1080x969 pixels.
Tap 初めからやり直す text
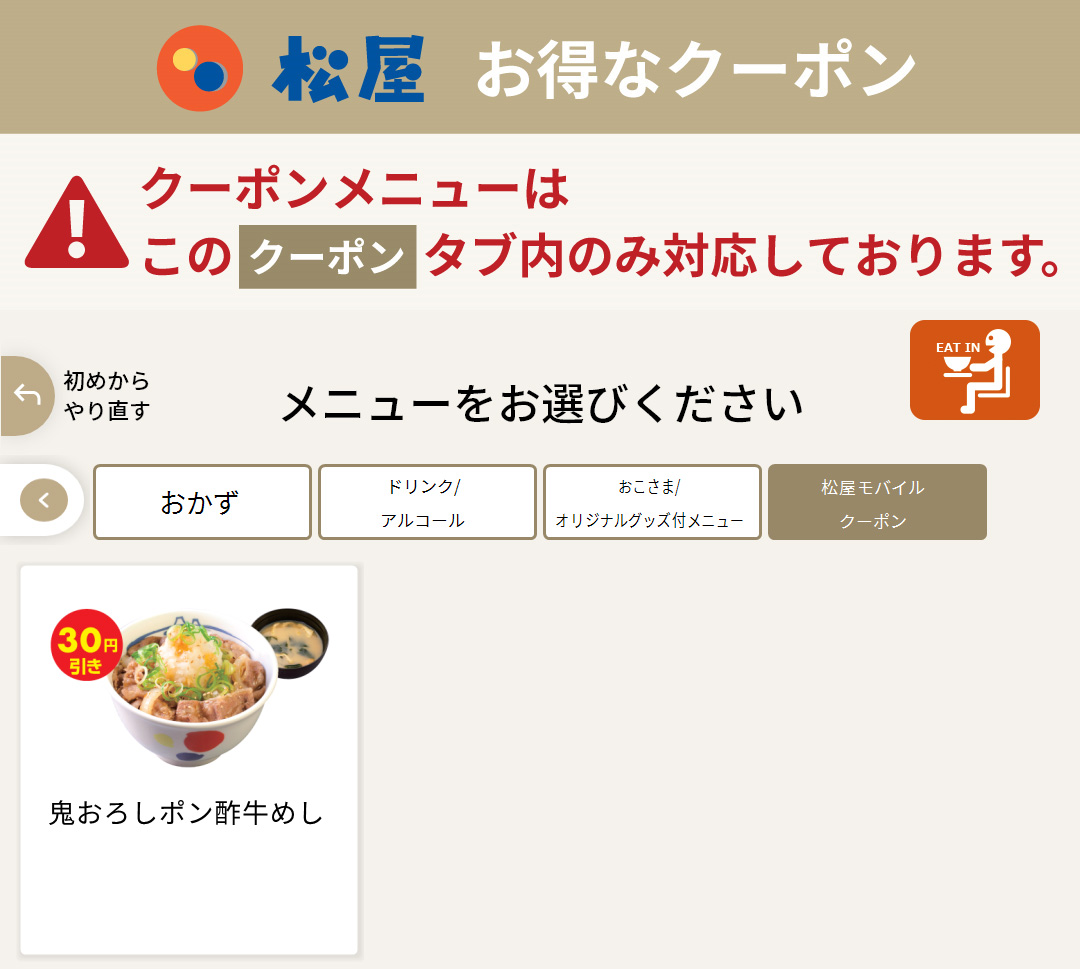click(106, 395)
